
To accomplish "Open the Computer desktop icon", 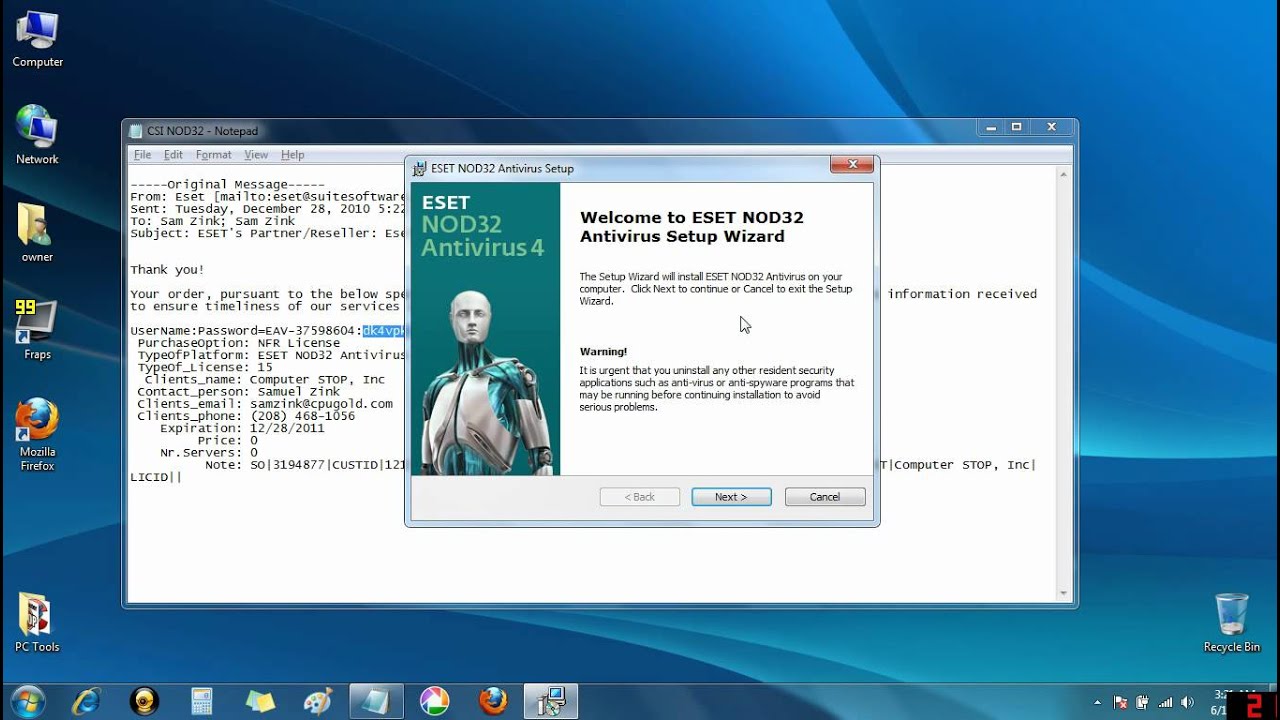I will [37, 40].
